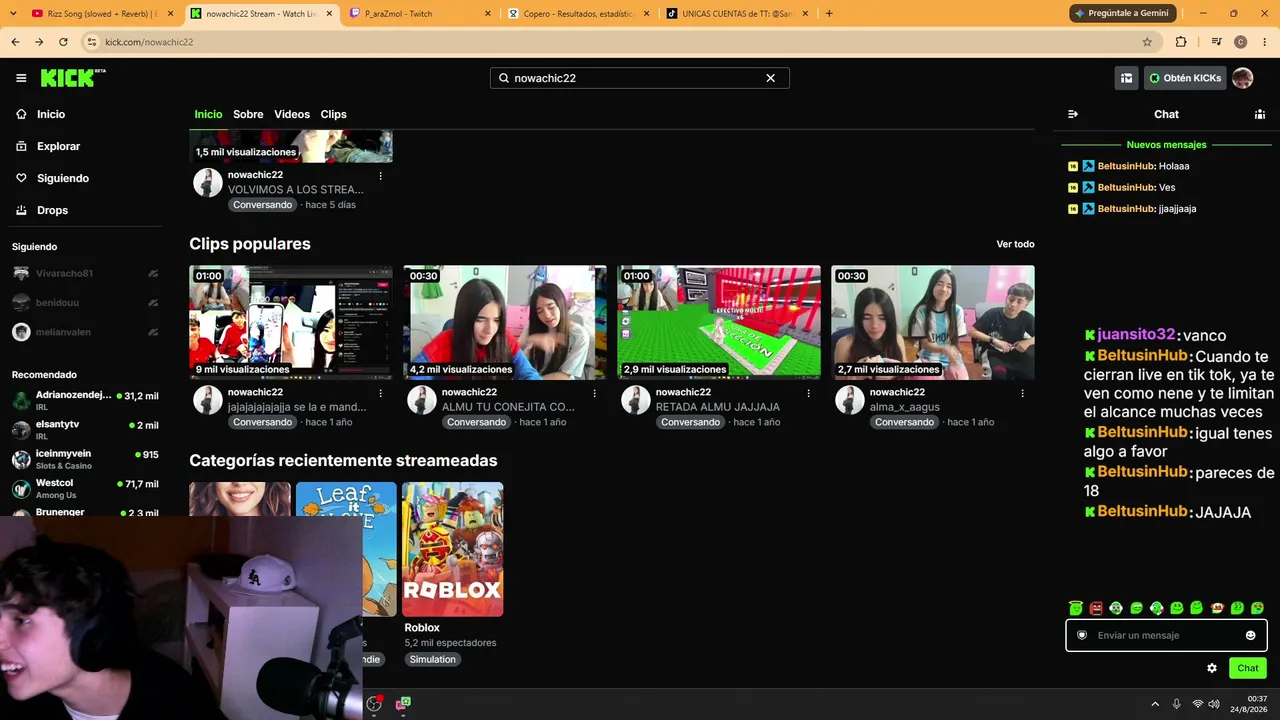This screenshot has height=720, width=1280.
Task: Show chat viewers list icon
Action: pyautogui.click(x=1259, y=114)
